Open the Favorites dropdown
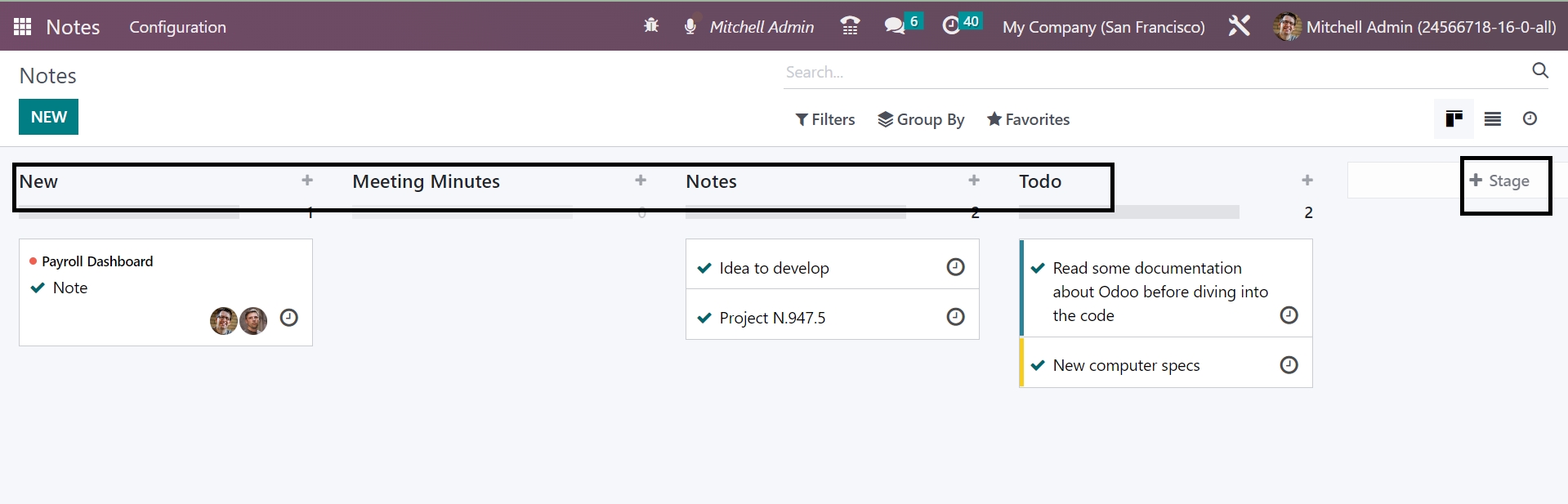The image size is (1568, 504). [x=1028, y=119]
